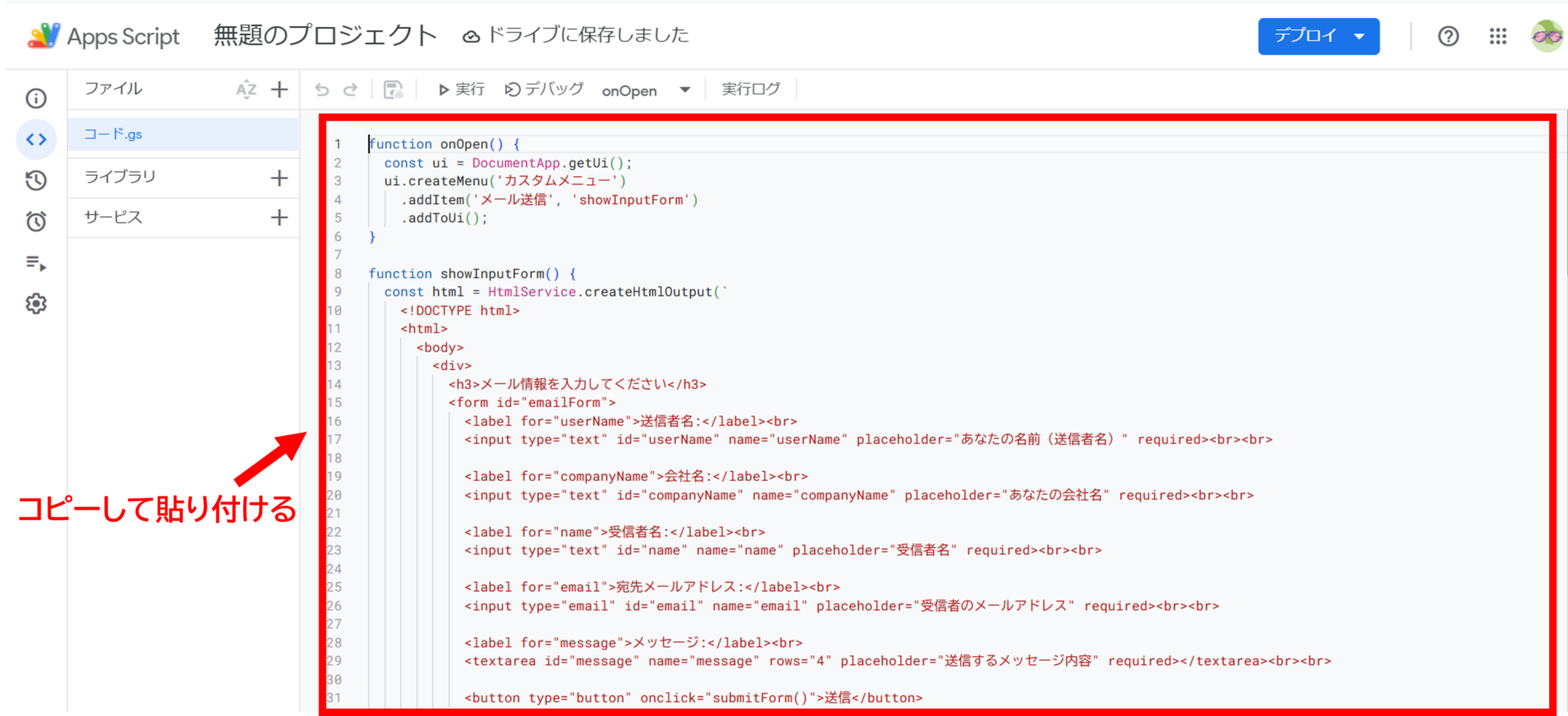Viewport: 1568px width, 716px height.
Task: Open the Executions list icon
Action: (x=36, y=263)
